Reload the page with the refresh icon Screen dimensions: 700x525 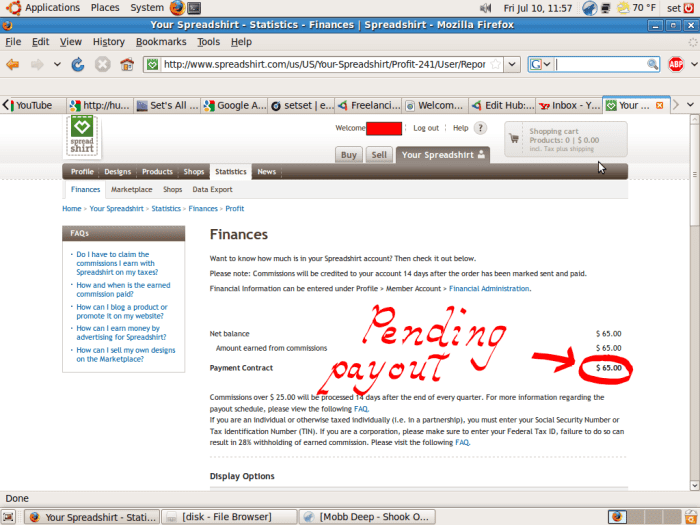tap(78, 64)
